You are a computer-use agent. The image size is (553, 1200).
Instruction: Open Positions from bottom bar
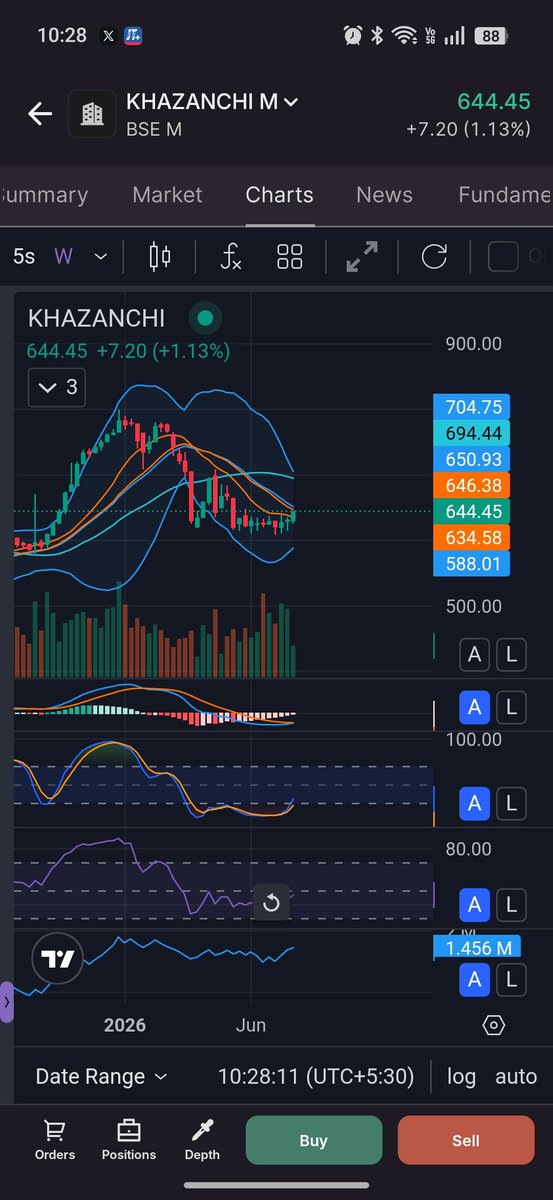click(129, 1141)
